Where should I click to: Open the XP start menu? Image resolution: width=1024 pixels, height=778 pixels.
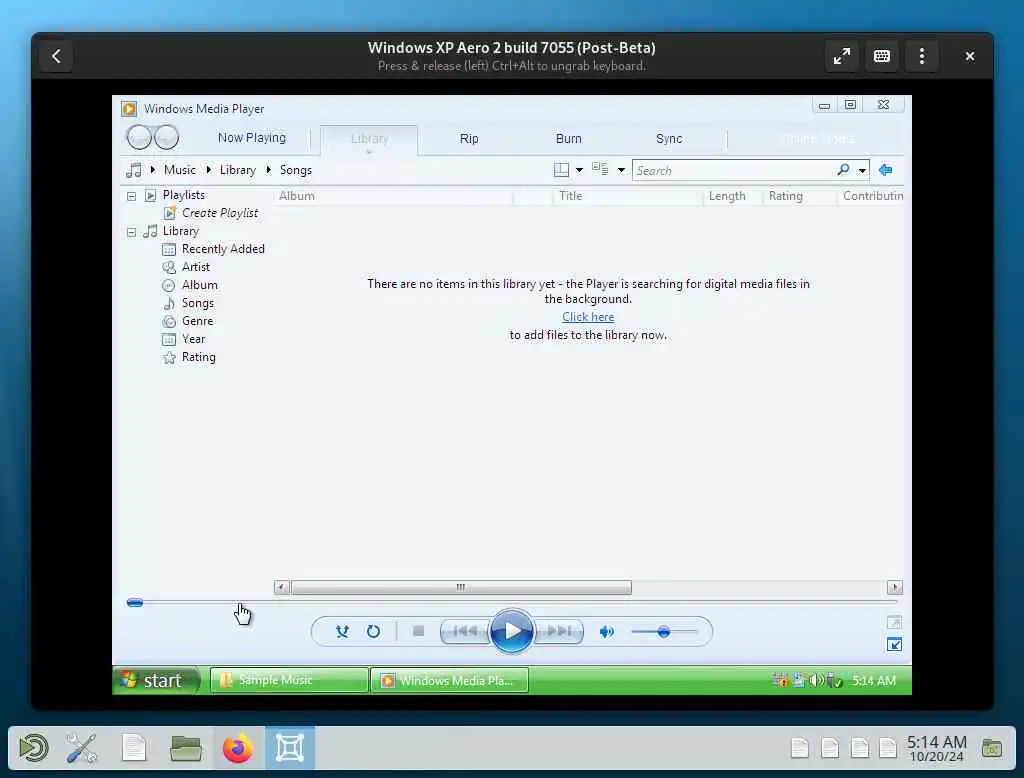[156, 680]
